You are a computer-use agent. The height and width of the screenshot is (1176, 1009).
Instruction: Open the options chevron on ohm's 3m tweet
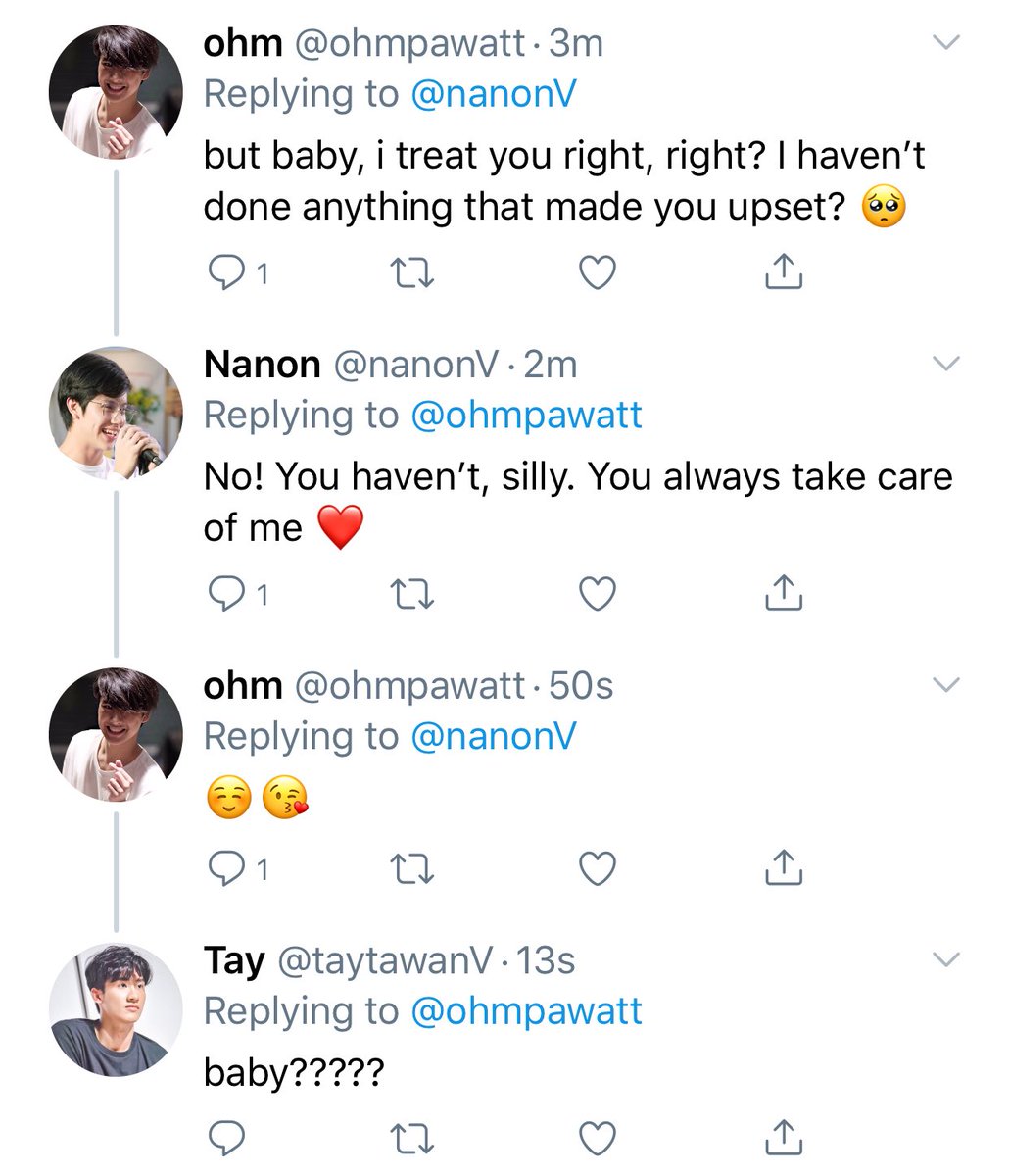click(945, 42)
